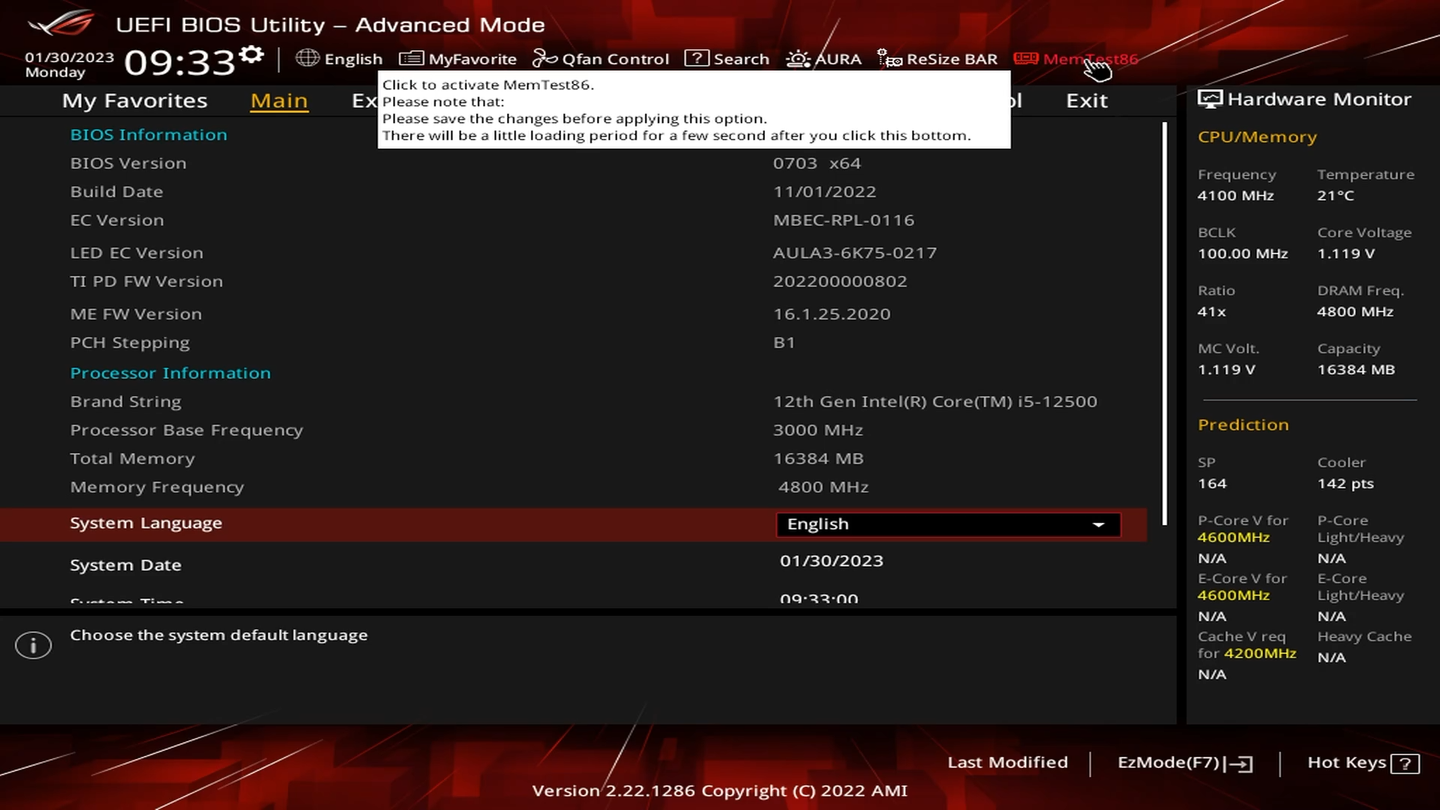Switch to EZ Mode with the F7 button
The height and width of the screenshot is (810, 1440).
coord(1183,762)
